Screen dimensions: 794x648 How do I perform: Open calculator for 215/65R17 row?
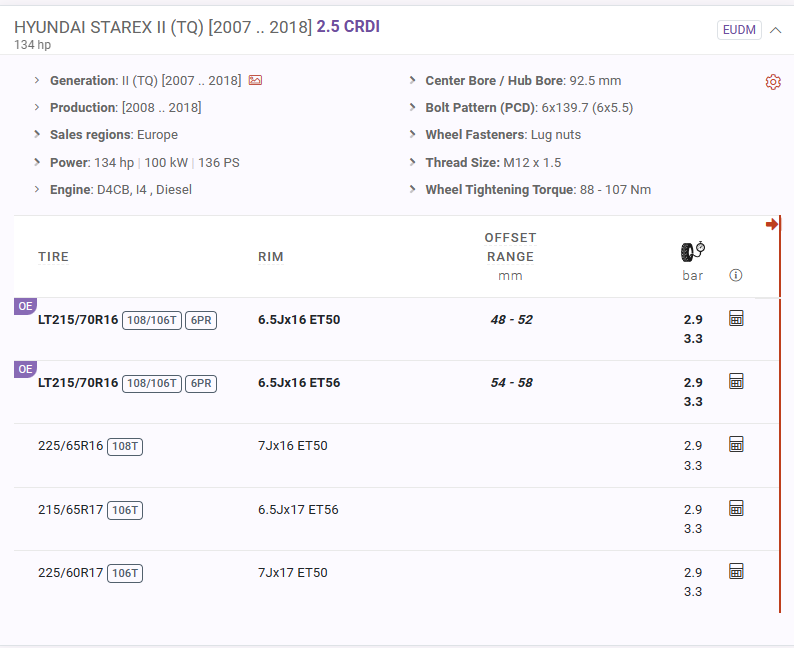click(736, 508)
